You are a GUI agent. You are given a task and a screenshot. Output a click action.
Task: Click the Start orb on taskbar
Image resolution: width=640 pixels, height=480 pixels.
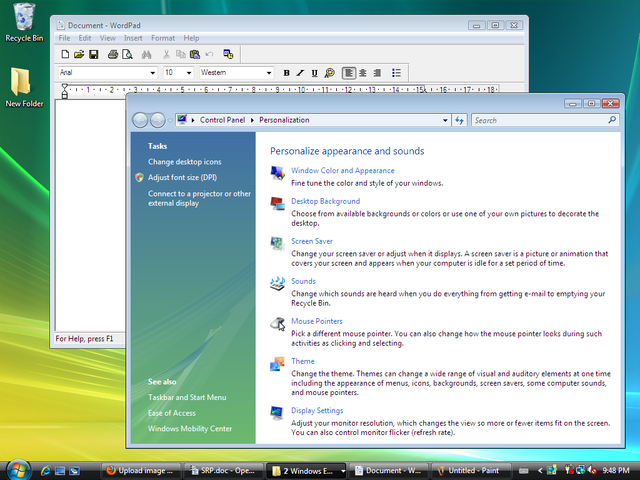(x=18, y=470)
